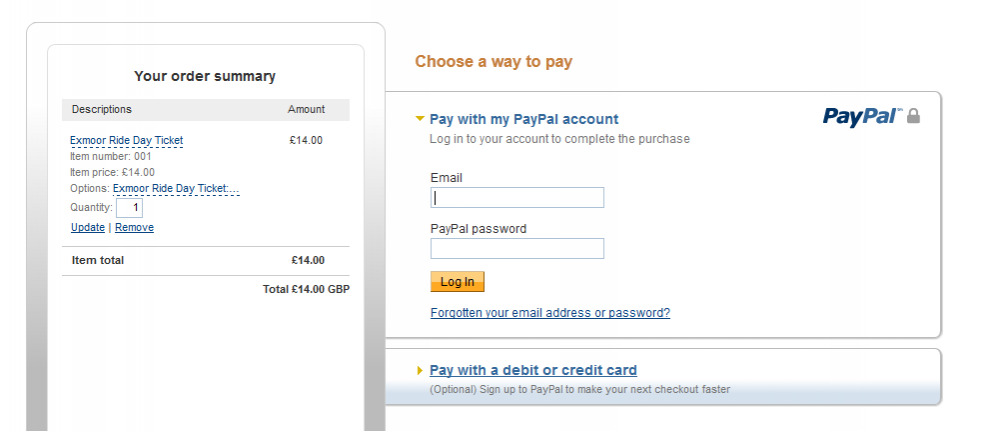Focus the Email input field
This screenshot has height=431, width=988.
tap(517, 198)
